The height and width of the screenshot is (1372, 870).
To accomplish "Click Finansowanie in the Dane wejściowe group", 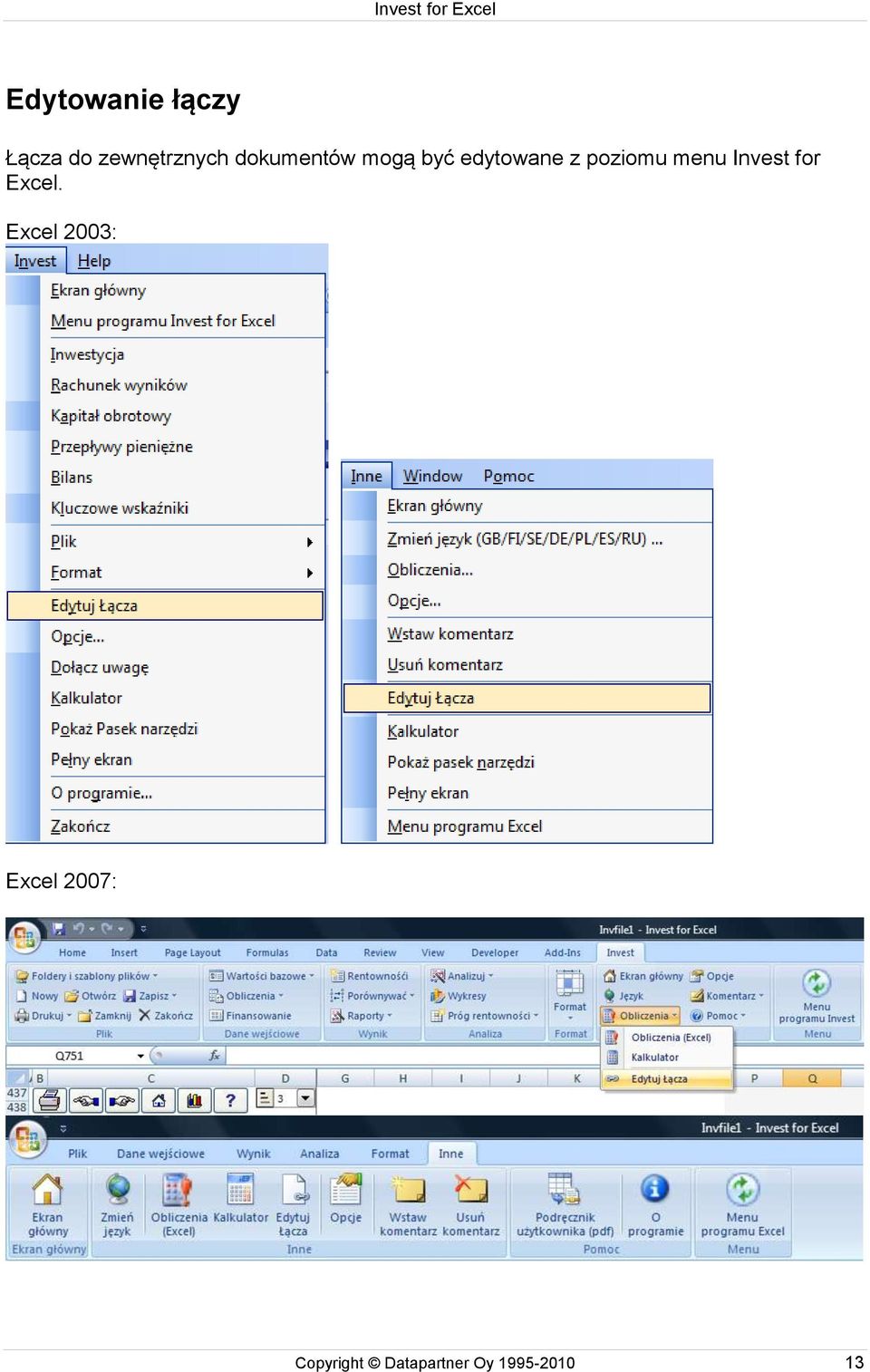I will tap(250, 1016).
